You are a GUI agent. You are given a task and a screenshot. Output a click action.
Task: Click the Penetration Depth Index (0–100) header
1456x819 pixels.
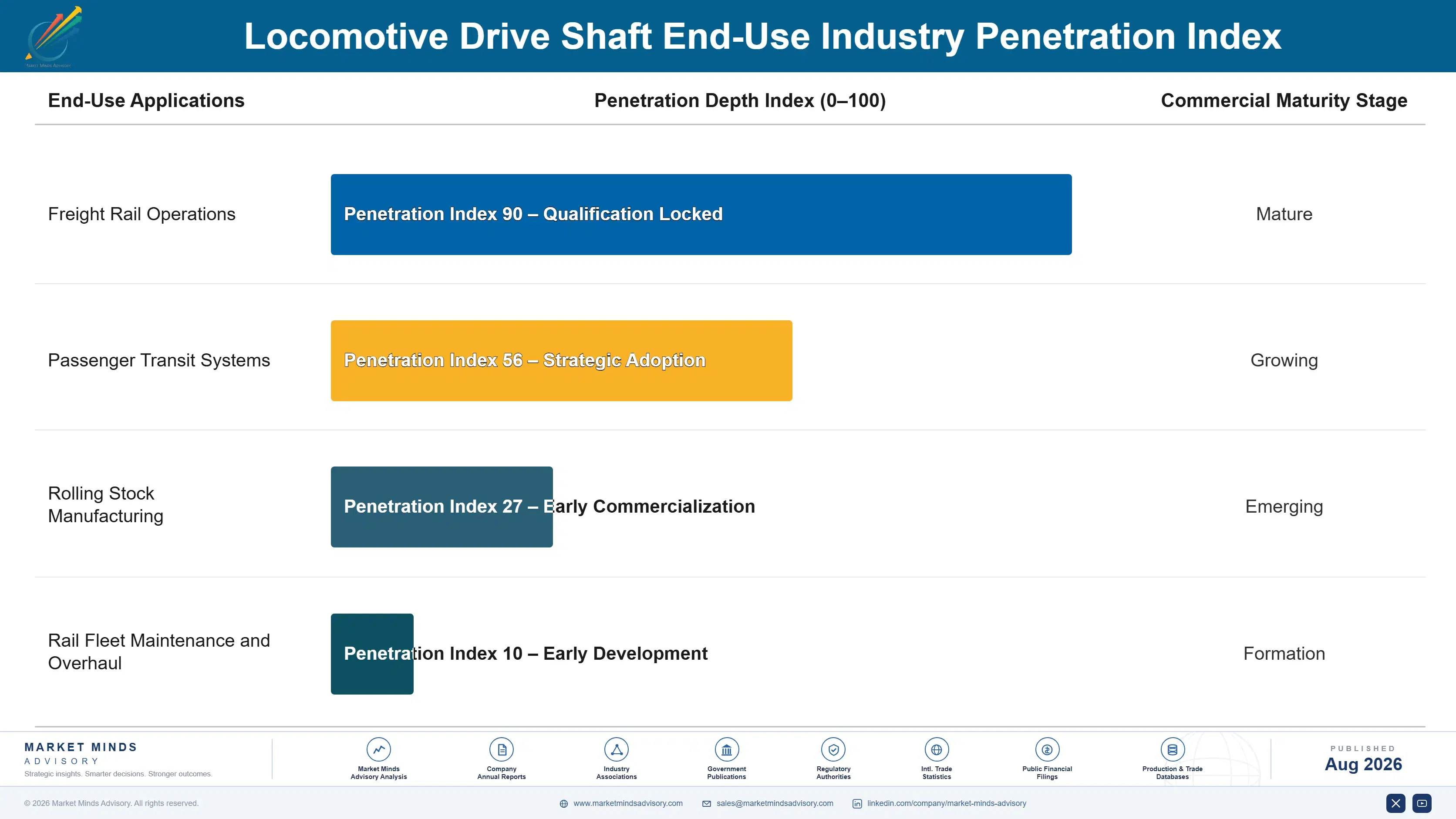[x=740, y=101]
